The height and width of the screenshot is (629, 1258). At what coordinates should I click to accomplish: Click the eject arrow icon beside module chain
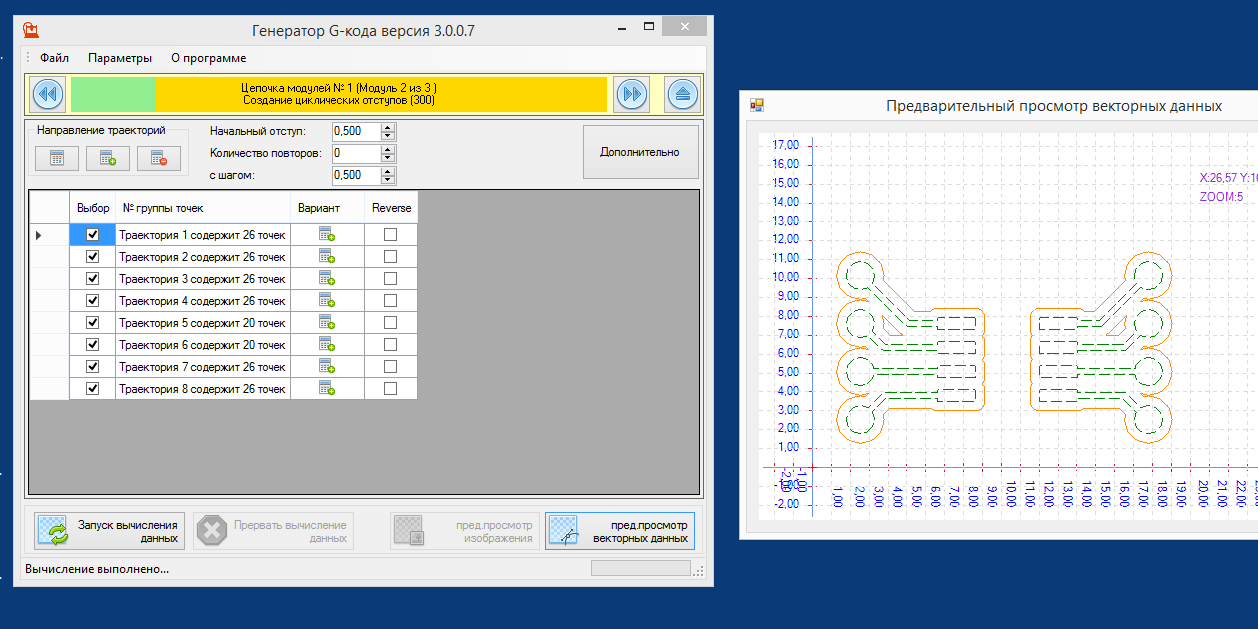point(682,95)
